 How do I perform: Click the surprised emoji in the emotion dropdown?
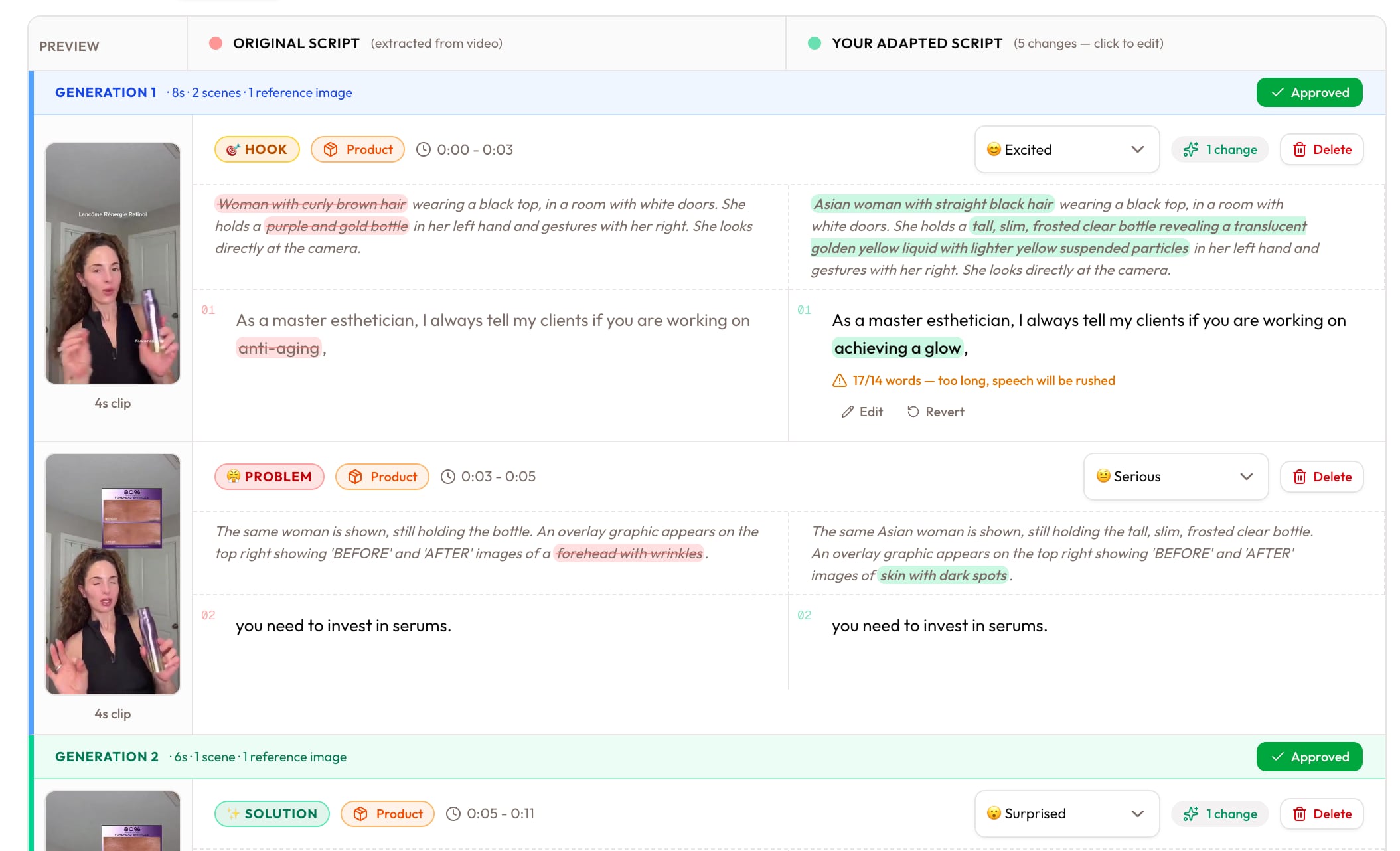pyautogui.click(x=994, y=813)
